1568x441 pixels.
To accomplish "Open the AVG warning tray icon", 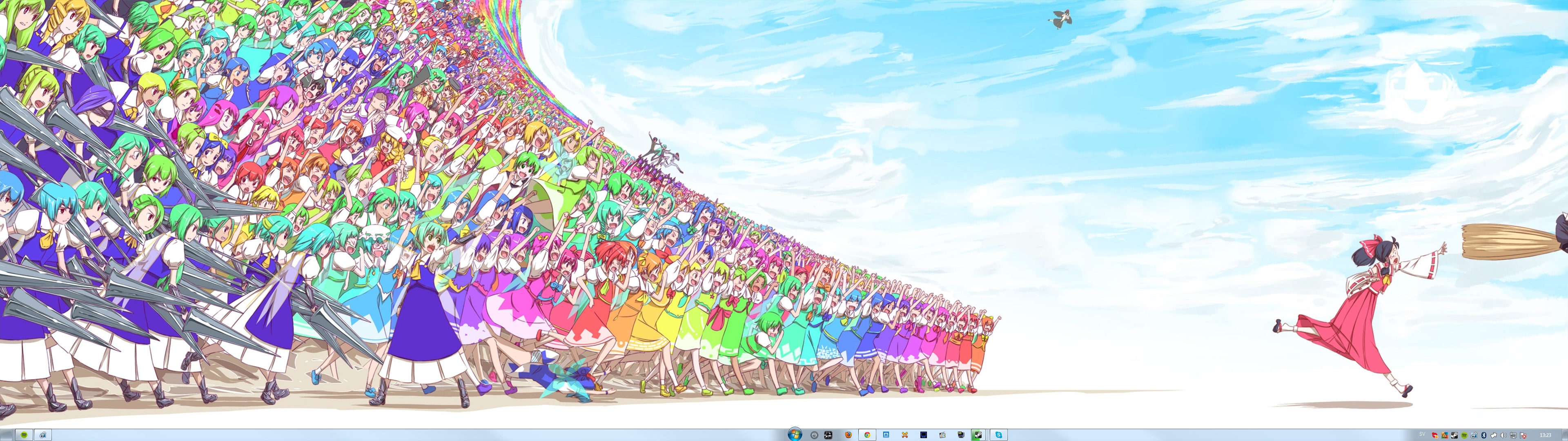I will (x=1444, y=435).
